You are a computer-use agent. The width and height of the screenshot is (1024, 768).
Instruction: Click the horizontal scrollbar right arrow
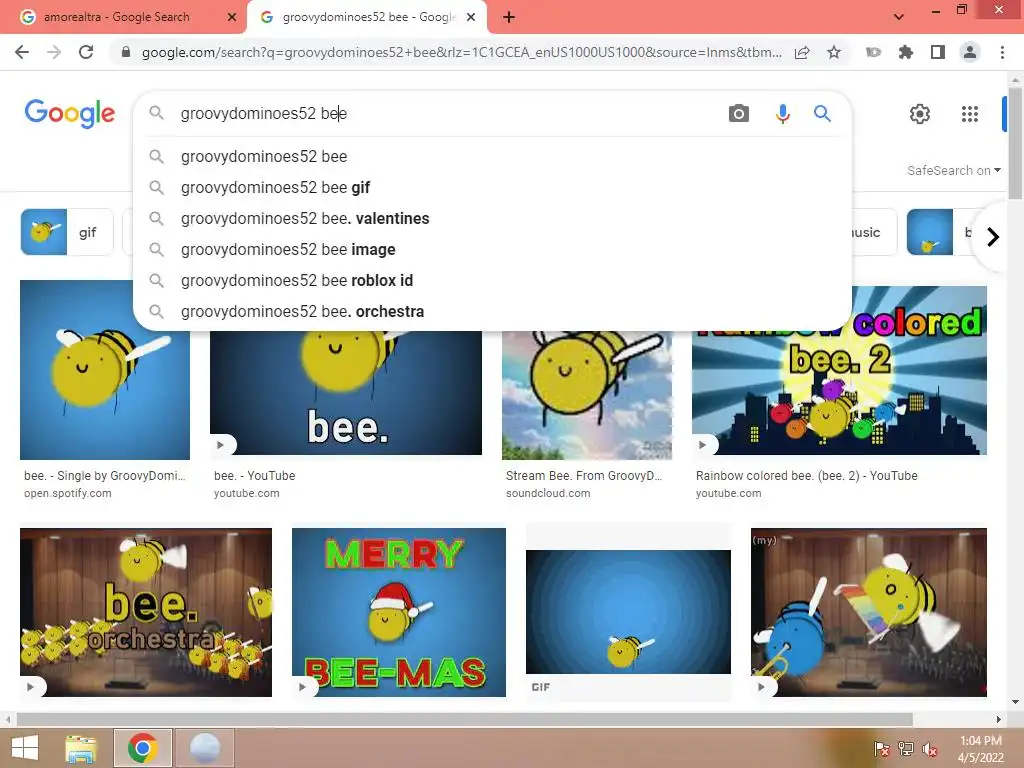[x=998, y=719]
